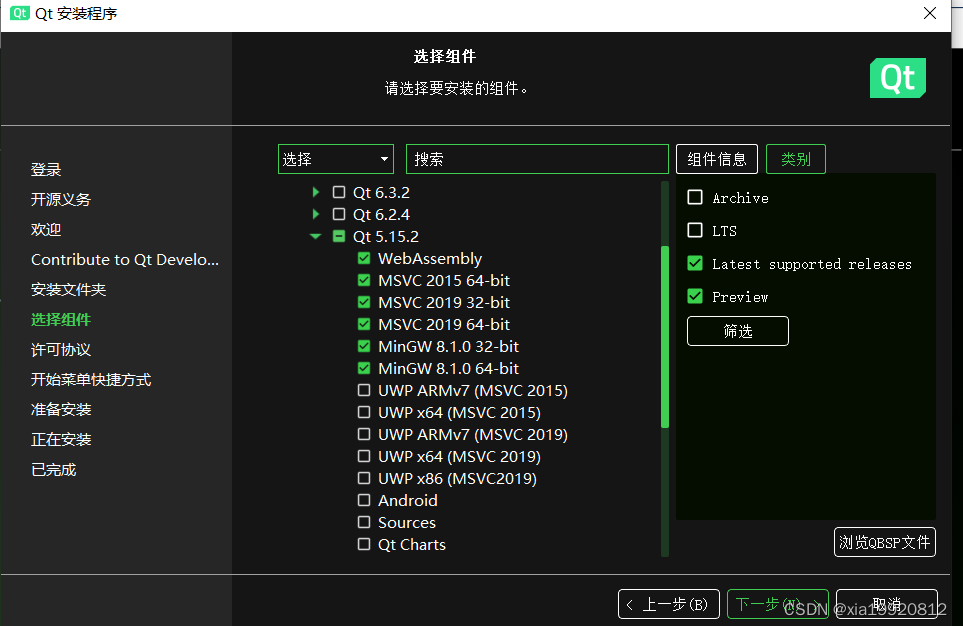Screen dimensions: 963x626
Task: Uncheck MSVC 2019 32-bit
Action: (x=364, y=302)
